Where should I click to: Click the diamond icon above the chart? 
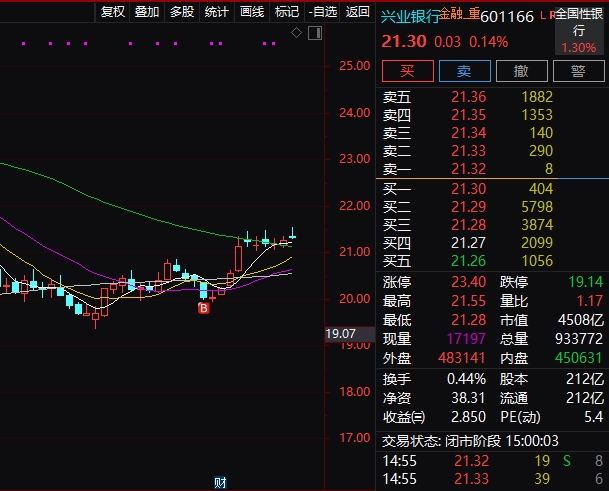coord(296,33)
